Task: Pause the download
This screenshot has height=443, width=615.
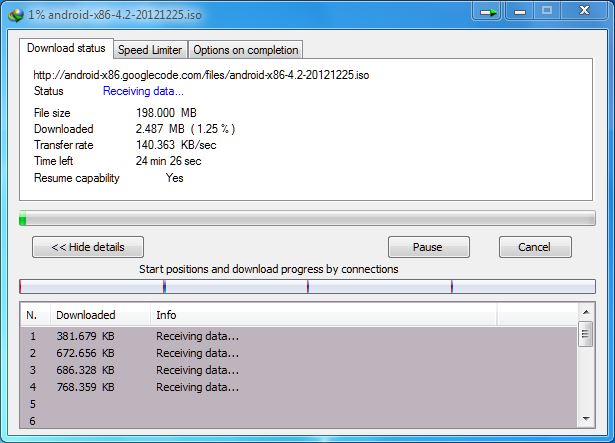Action: (x=429, y=247)
